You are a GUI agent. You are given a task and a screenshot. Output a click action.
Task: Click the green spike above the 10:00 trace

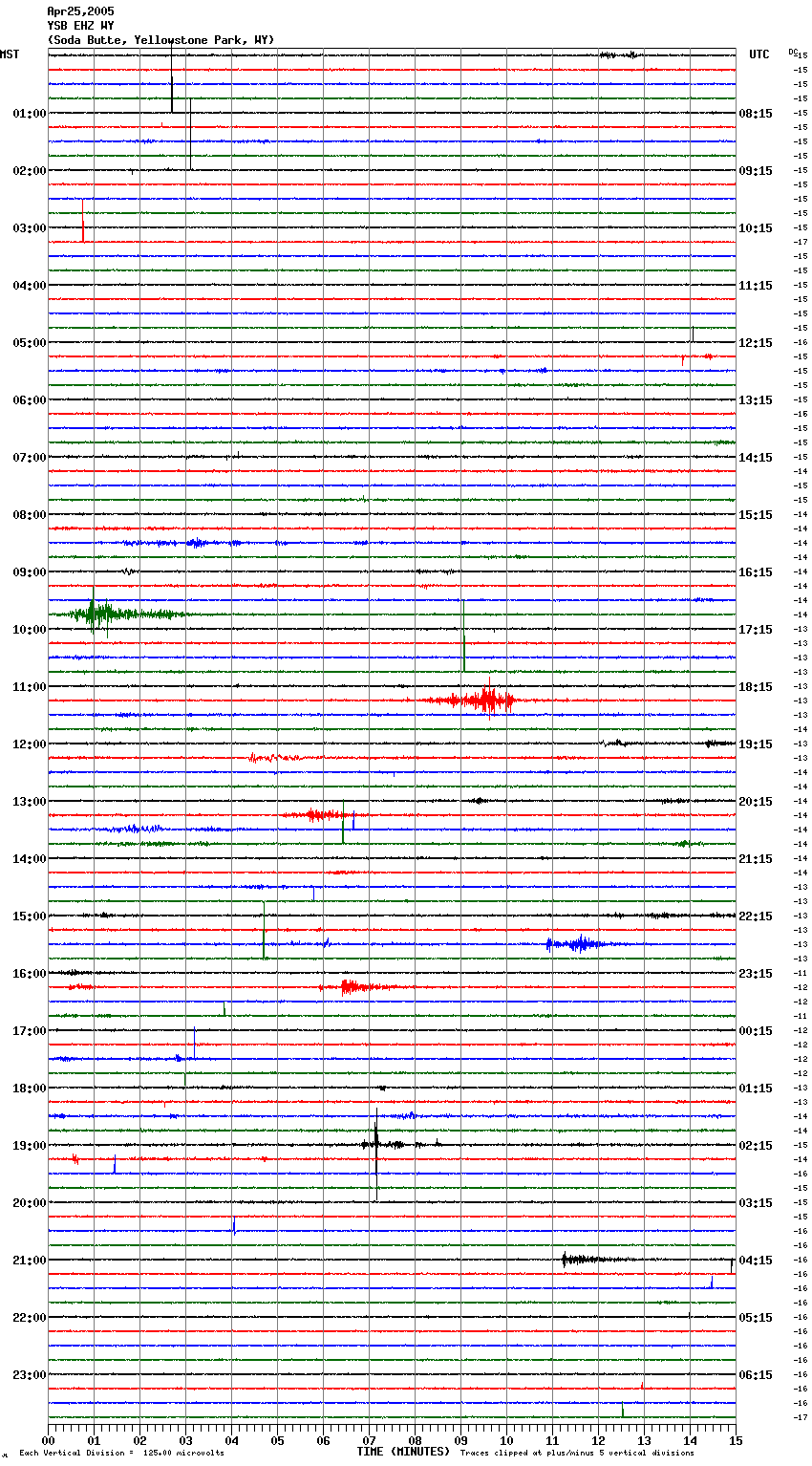pos(463,636)
